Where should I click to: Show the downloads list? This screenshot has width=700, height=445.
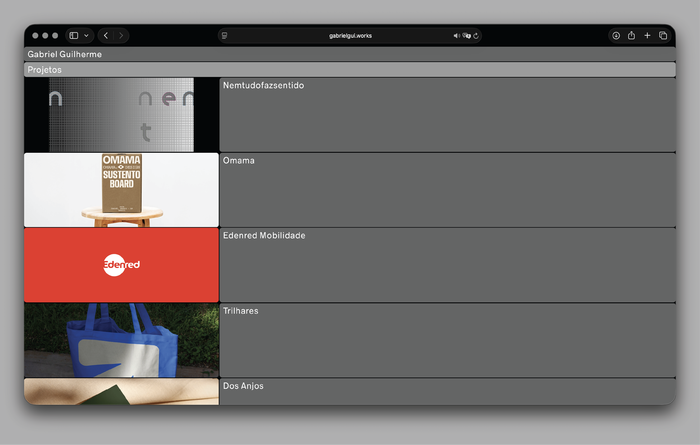(x=616, y=35)
